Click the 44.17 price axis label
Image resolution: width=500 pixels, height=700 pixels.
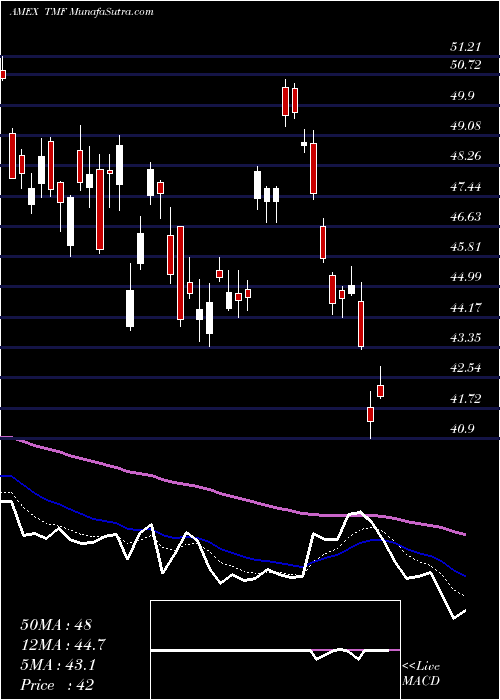(x=466, y=307)
